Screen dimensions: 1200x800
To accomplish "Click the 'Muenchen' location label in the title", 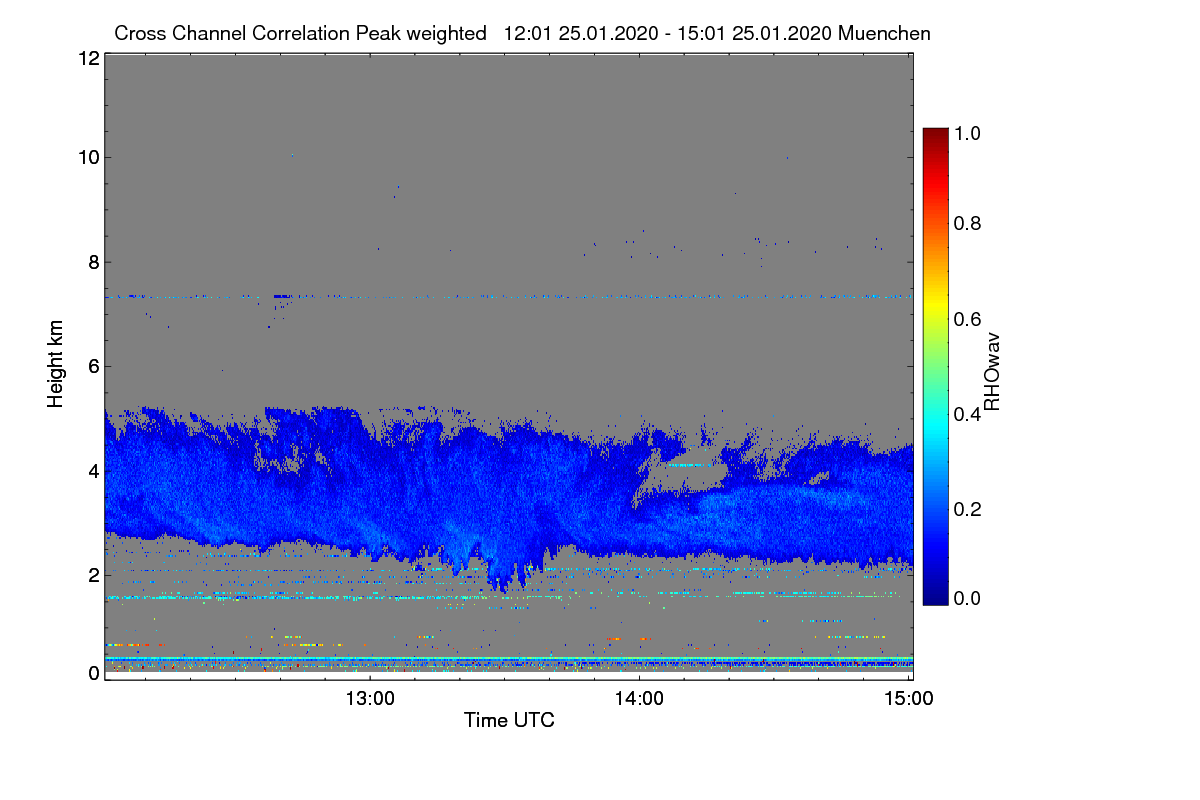I will tap(885, 33).
